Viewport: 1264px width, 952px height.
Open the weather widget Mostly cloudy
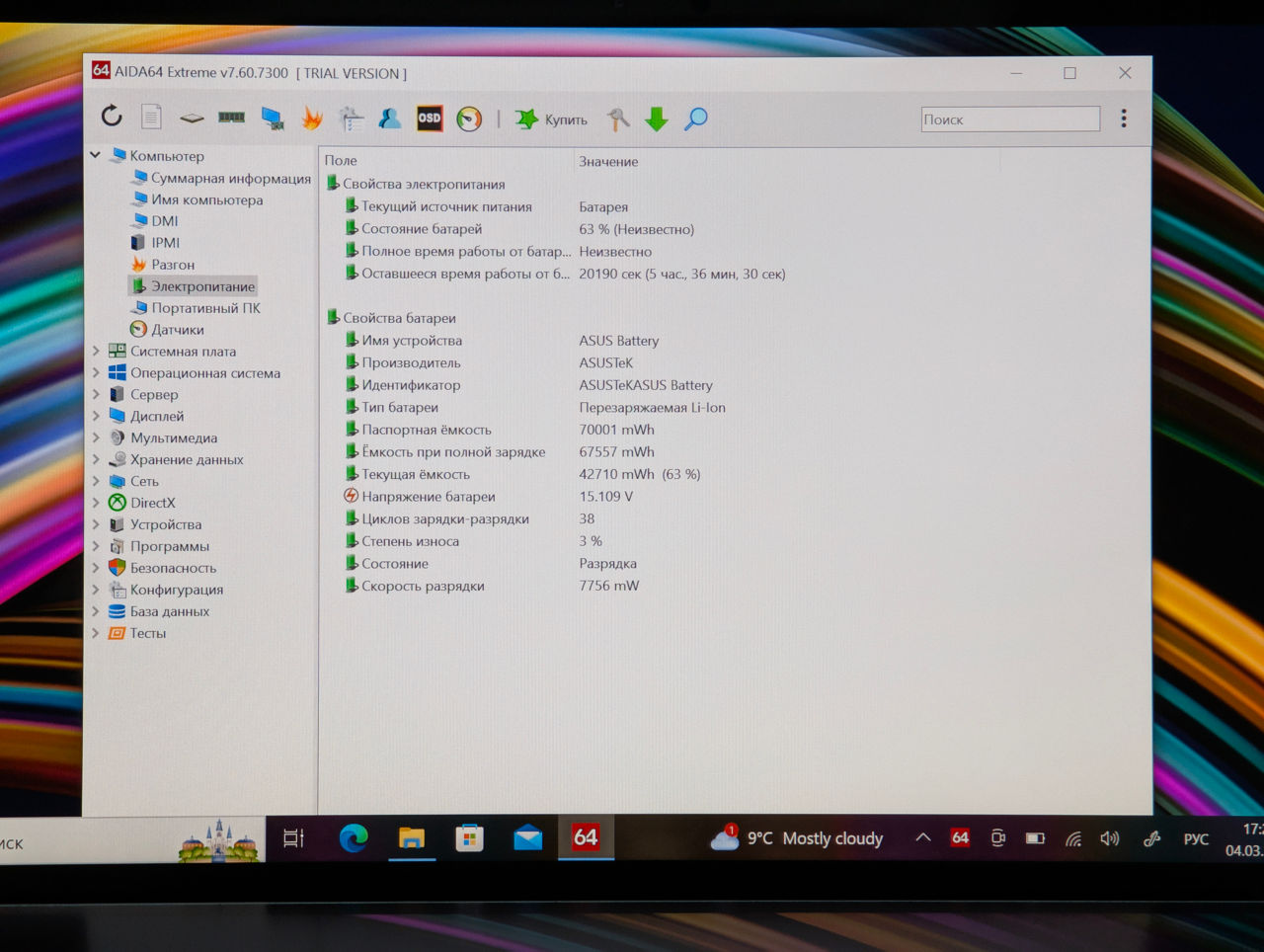pyautogui.click(x=797, y=838)
